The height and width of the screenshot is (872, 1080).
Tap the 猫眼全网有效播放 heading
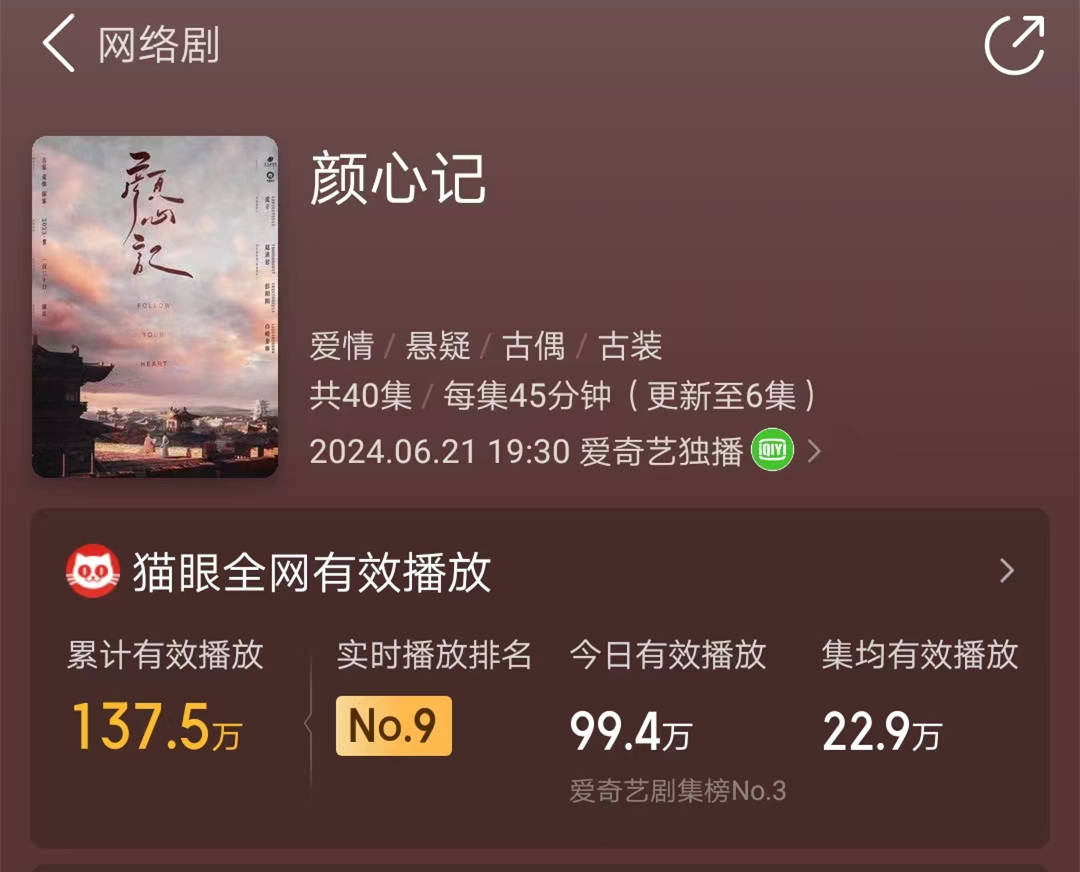(312, 572)
